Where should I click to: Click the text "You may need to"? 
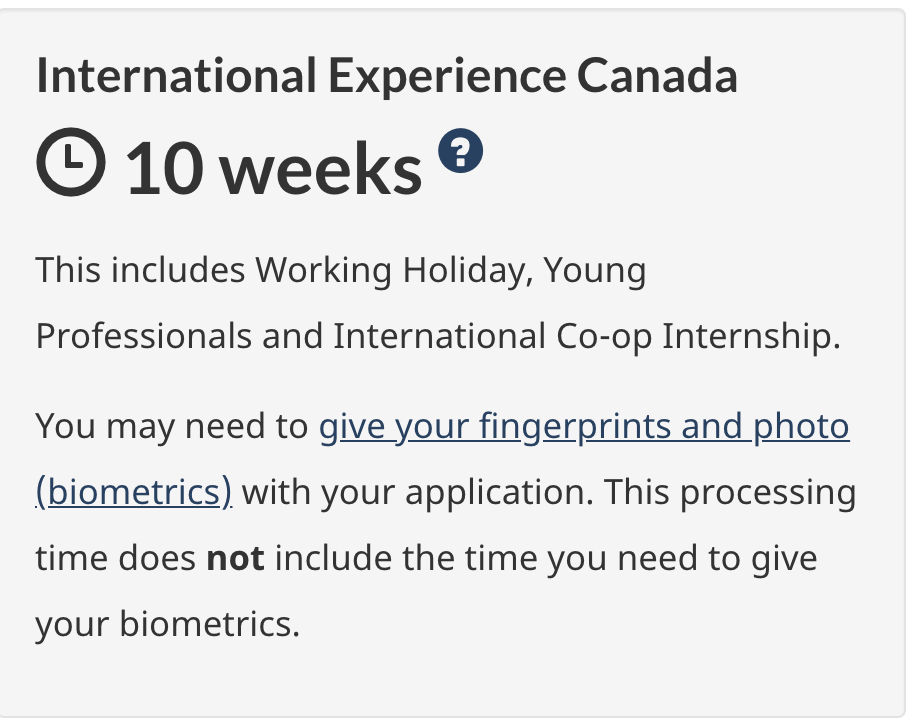(172, 427)
